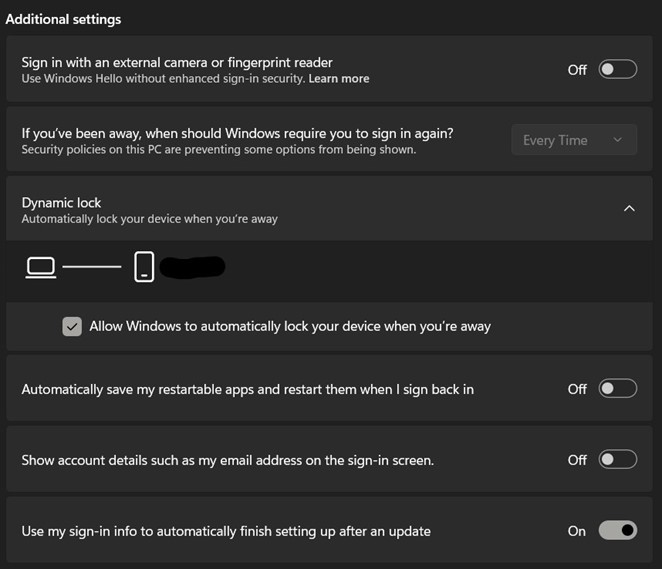Click the line connecting laptop and phone

click(x=92, y=267)
